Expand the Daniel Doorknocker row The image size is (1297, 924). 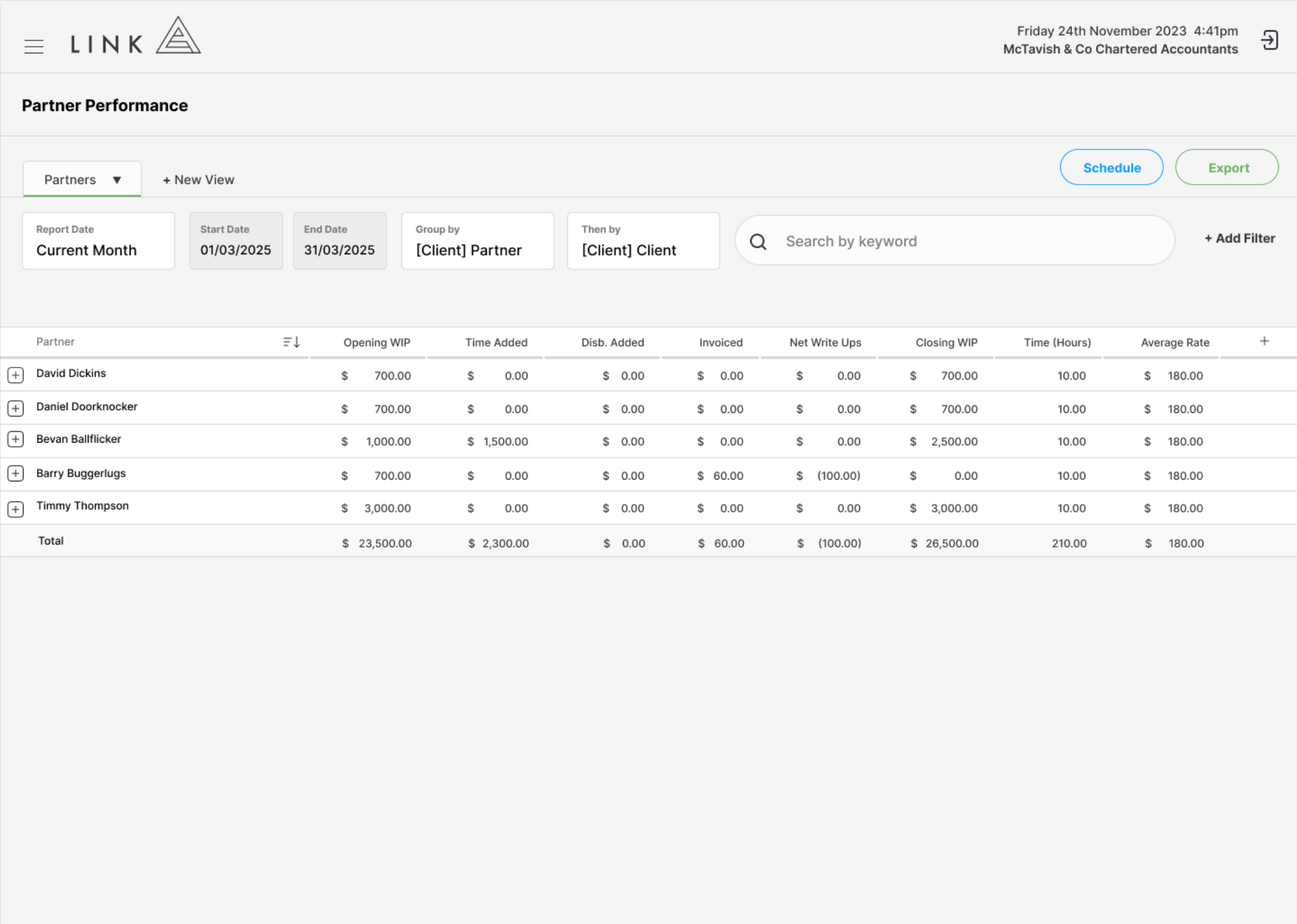16,409
